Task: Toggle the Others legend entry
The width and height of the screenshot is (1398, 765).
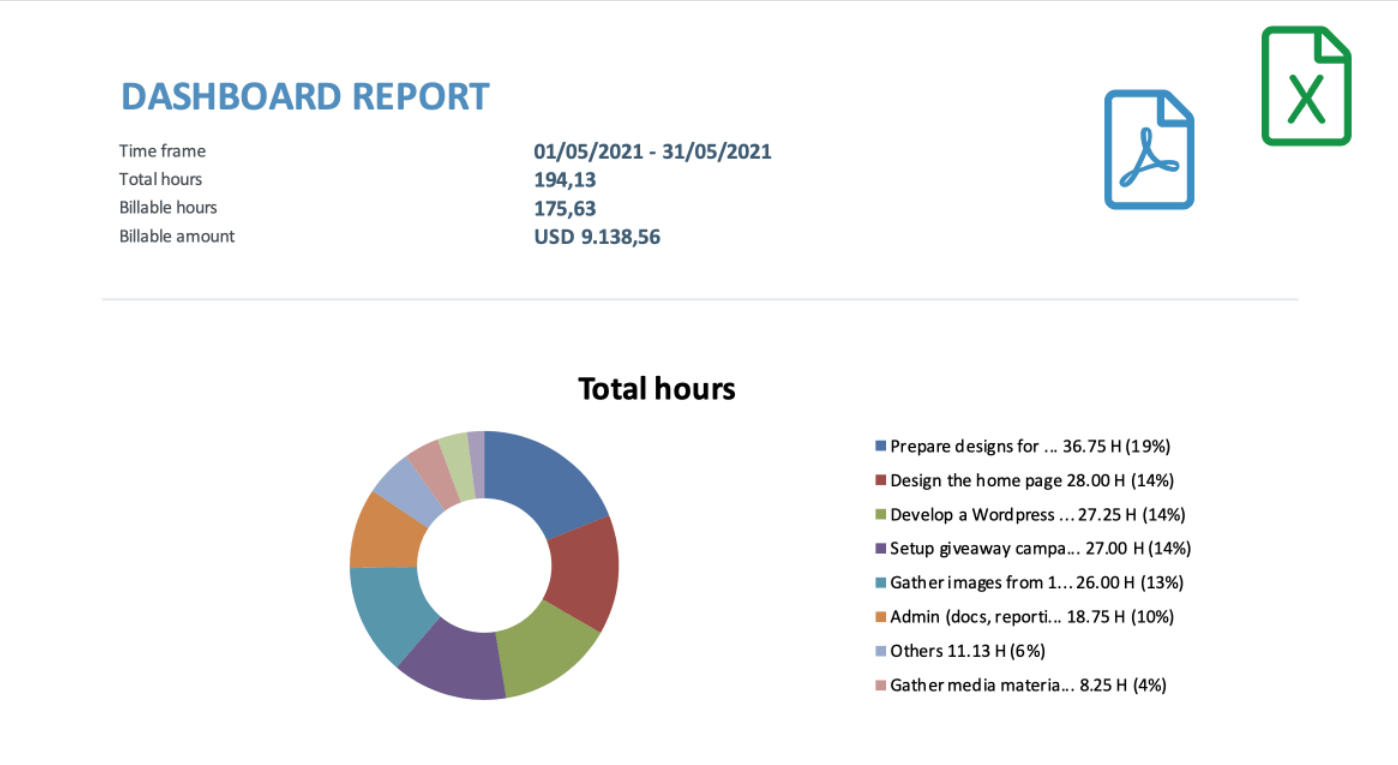Action: (960, 650)
